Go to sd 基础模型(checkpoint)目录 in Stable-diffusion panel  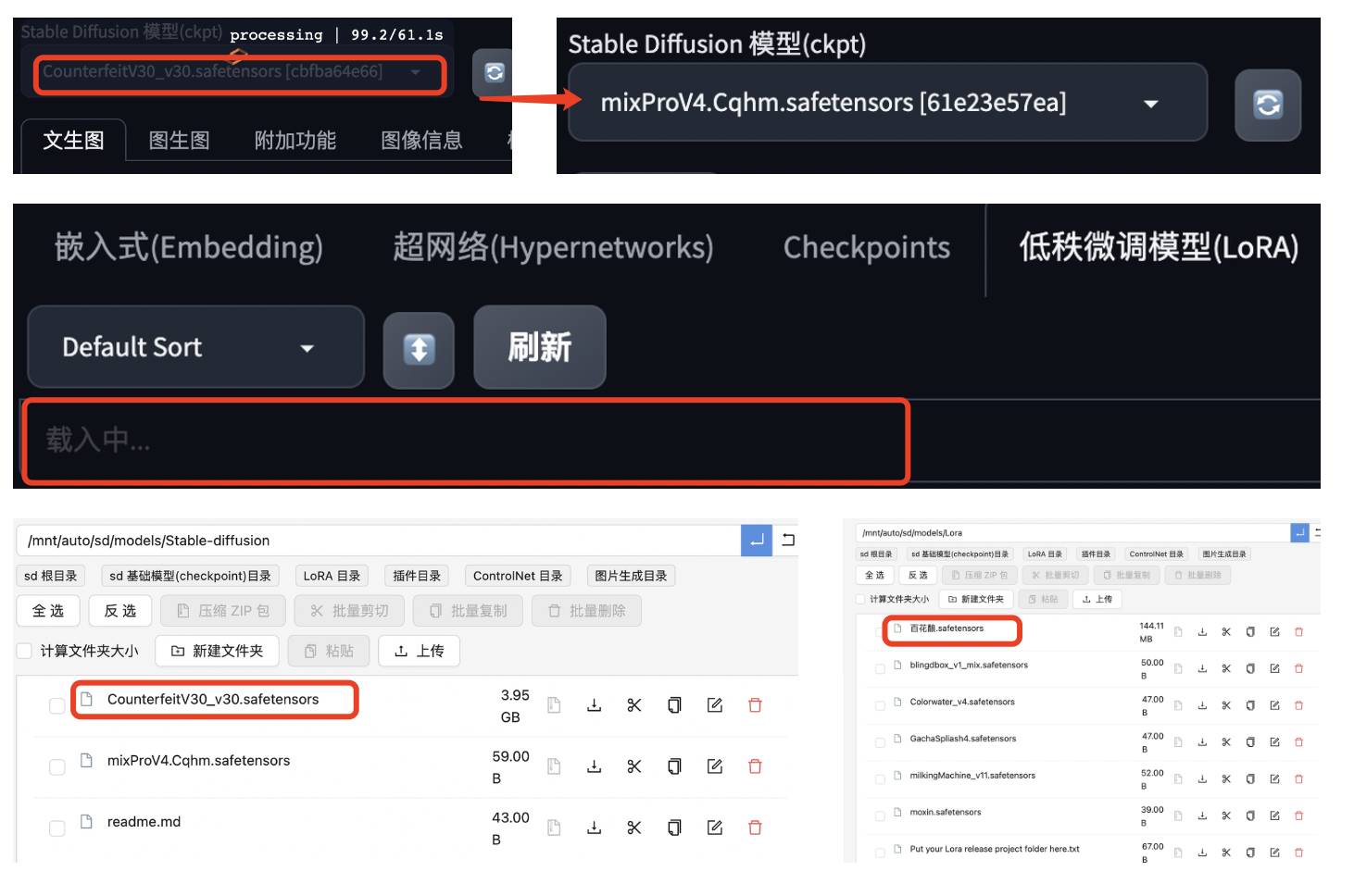pyautogui.click(x=190, y=576)
